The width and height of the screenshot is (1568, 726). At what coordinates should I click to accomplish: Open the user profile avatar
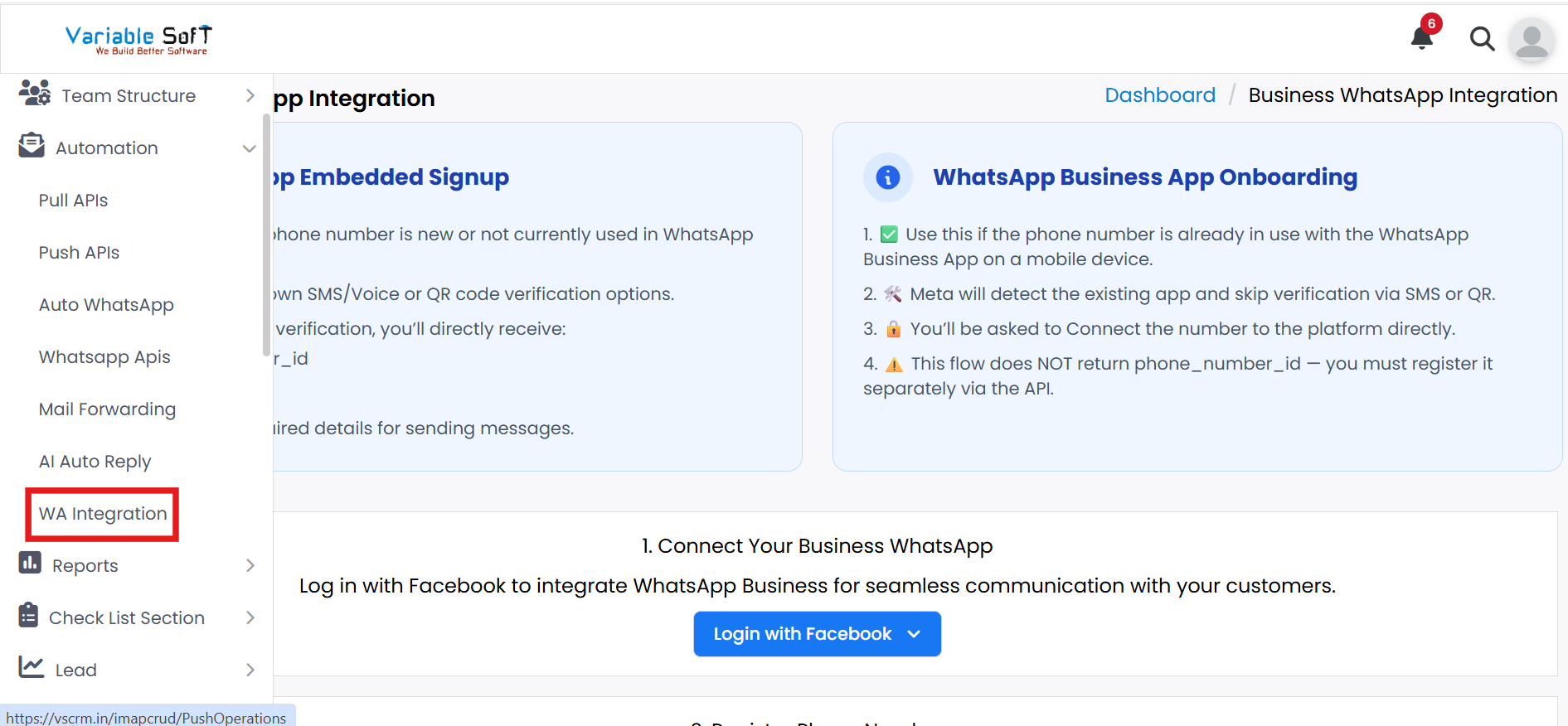tap(1532, 40)
